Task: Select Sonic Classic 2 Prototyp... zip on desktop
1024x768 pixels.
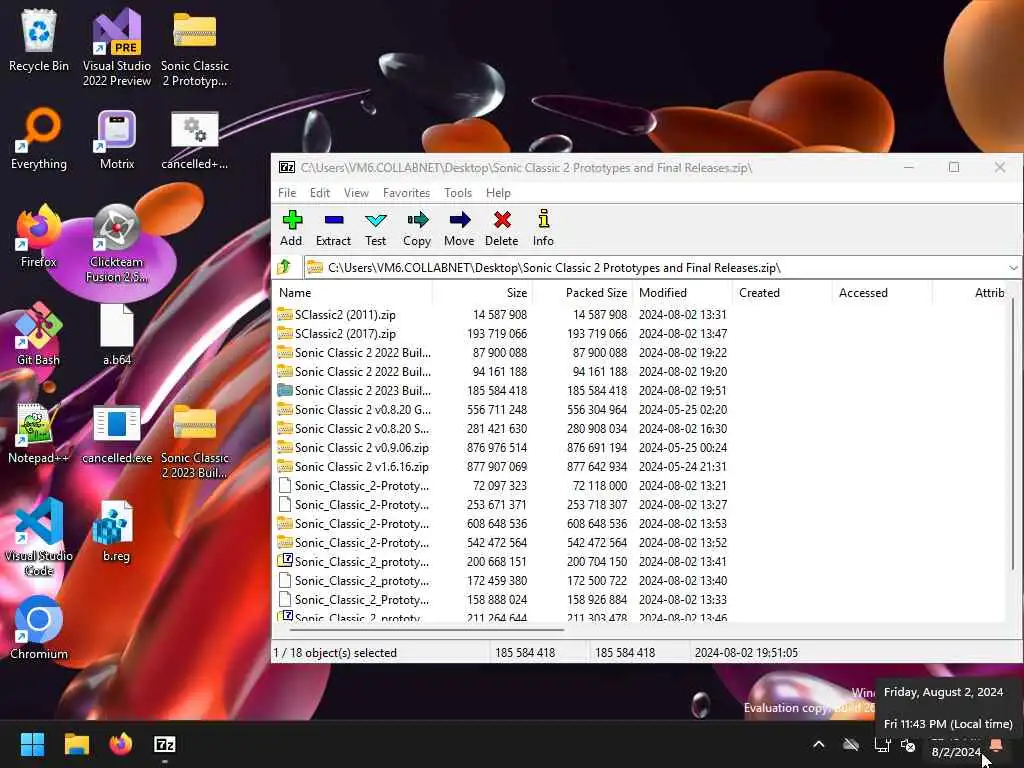Action: pyautogui.click(x=195, y=49)
